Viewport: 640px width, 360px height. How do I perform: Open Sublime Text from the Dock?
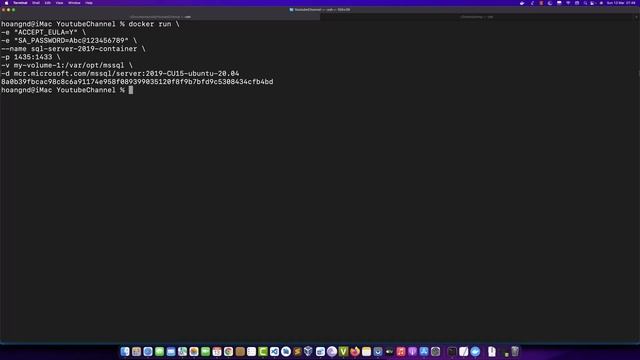(x=297, y=351)
